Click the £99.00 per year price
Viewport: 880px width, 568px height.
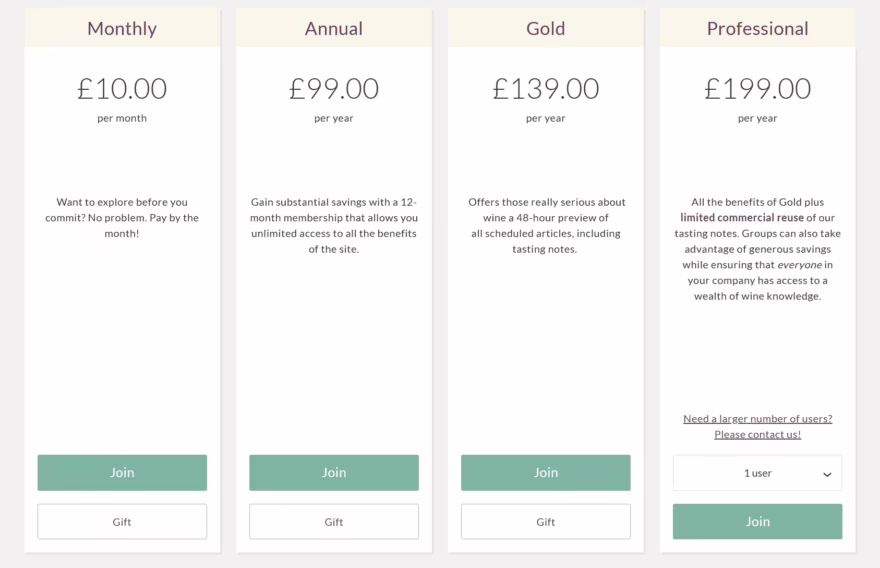[x=334, y=89]
